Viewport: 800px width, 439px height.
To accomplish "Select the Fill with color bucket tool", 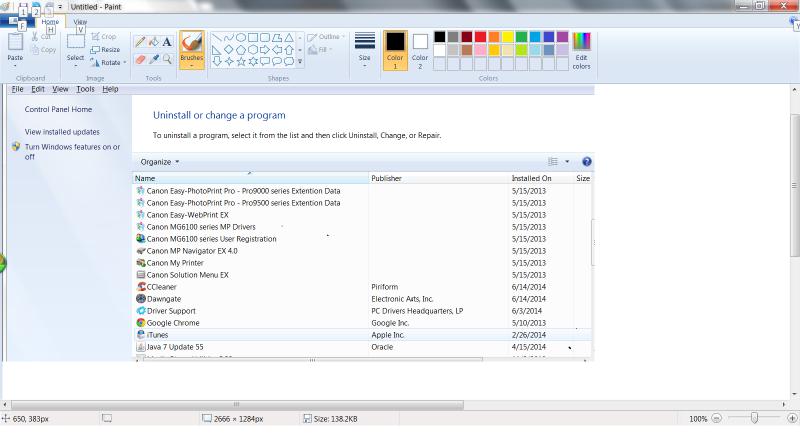I will (x=154, y=42).
